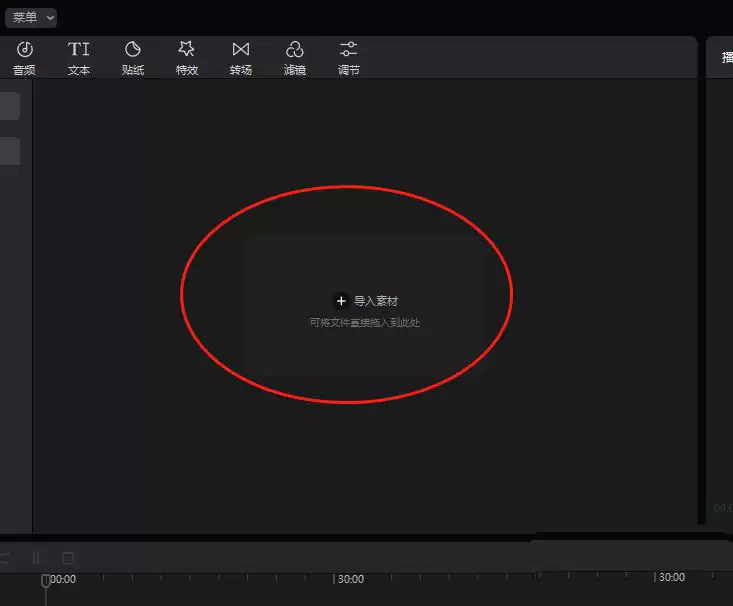
Task: Click the square icon on timeline toolbar
Action: 68,558
